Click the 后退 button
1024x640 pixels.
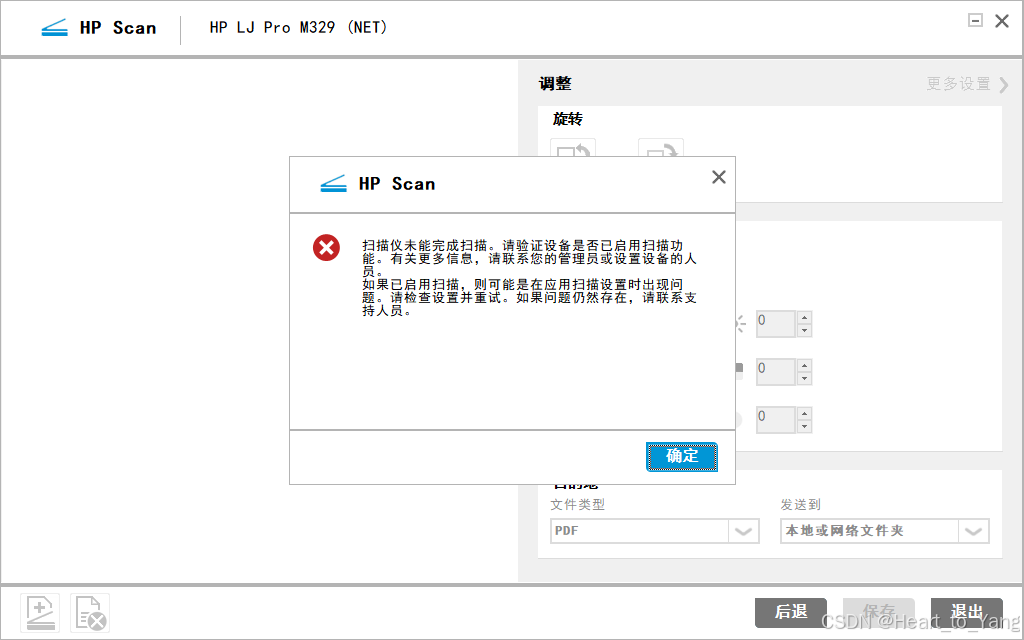pyautogui.click(x=791, y=612)
